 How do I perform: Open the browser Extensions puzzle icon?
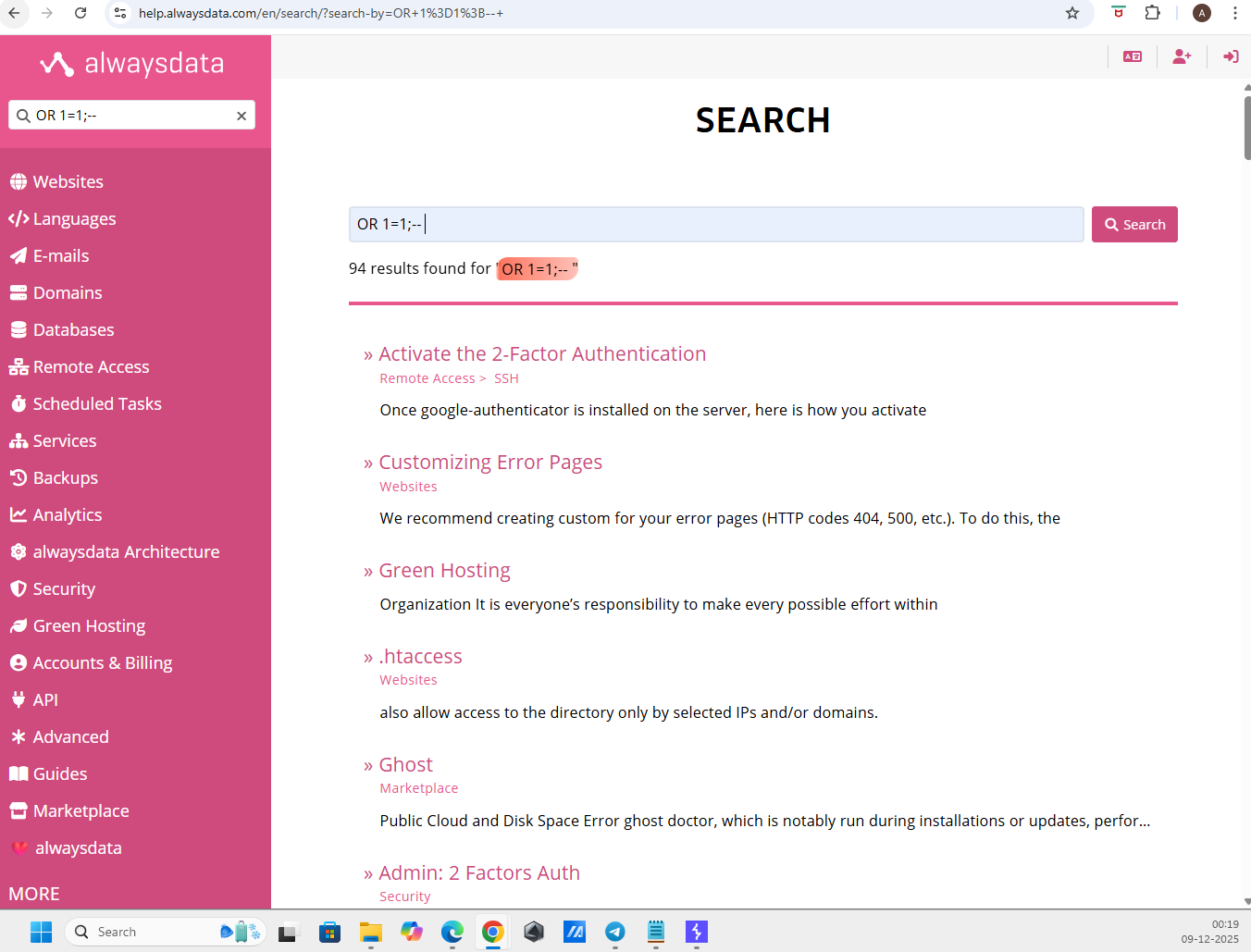coord(1152,13)
